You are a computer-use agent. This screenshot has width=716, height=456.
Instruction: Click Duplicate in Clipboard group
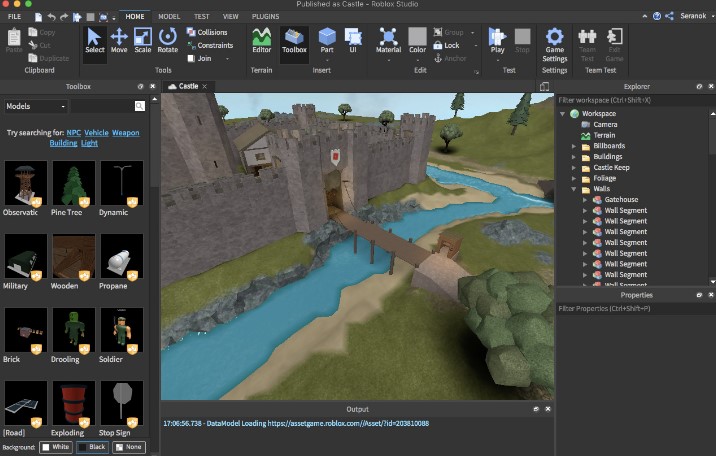click(48, 58)
